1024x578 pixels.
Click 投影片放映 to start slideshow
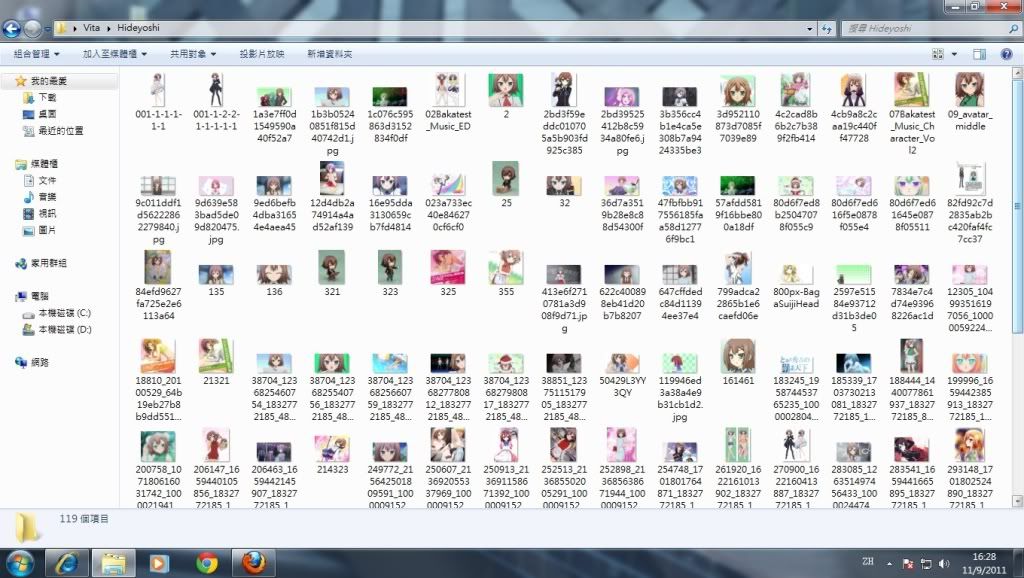point(262,54)
